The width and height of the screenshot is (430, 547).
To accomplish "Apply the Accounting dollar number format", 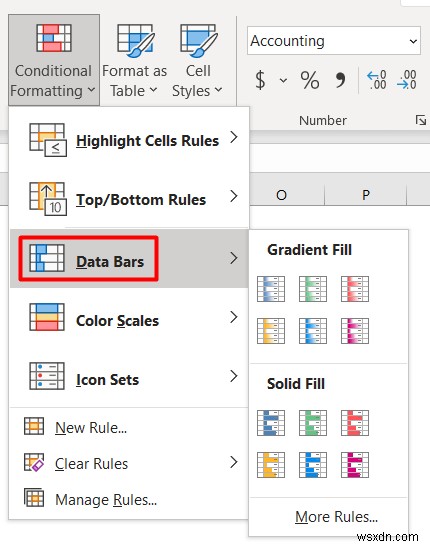I will (260, 80).
